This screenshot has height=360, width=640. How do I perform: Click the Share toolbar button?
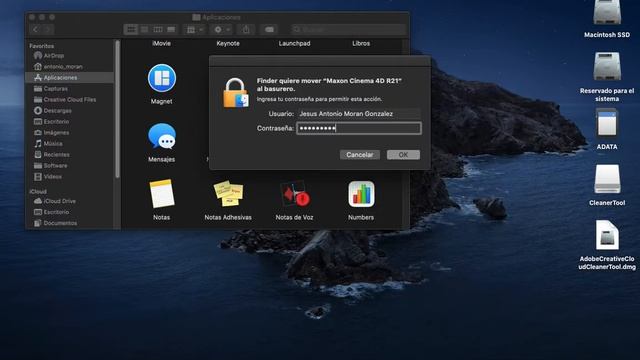pyautogui.click(x=246, y=29)
